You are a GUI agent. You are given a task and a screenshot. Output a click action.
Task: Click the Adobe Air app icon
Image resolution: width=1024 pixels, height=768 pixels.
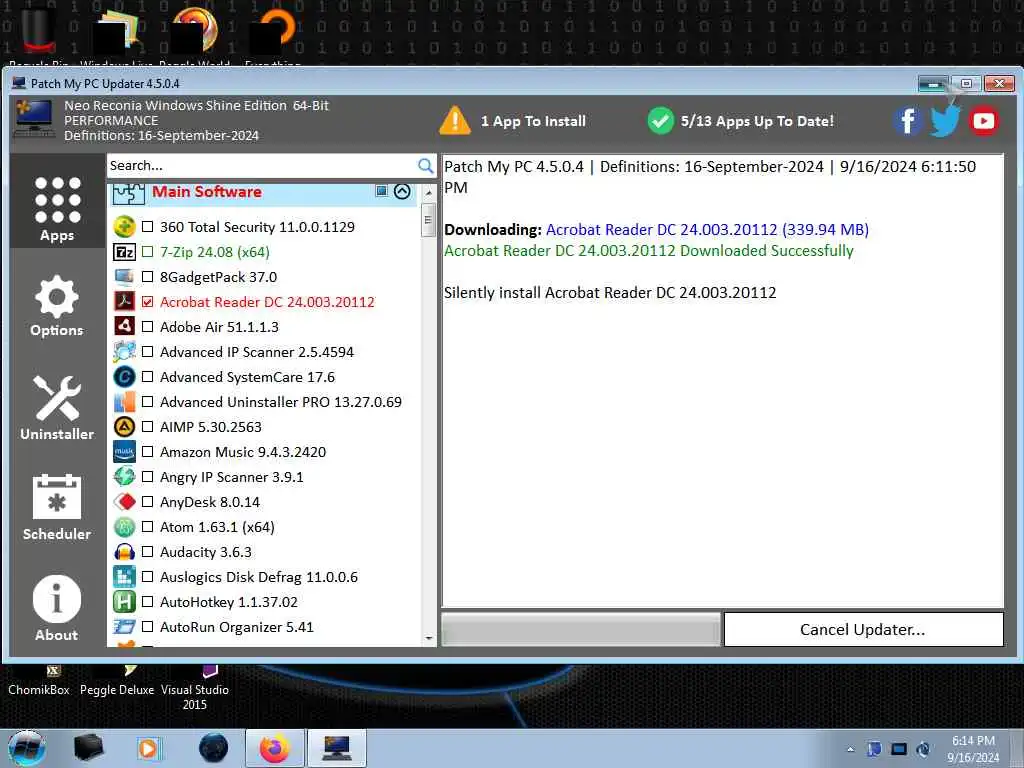point(124,327)
